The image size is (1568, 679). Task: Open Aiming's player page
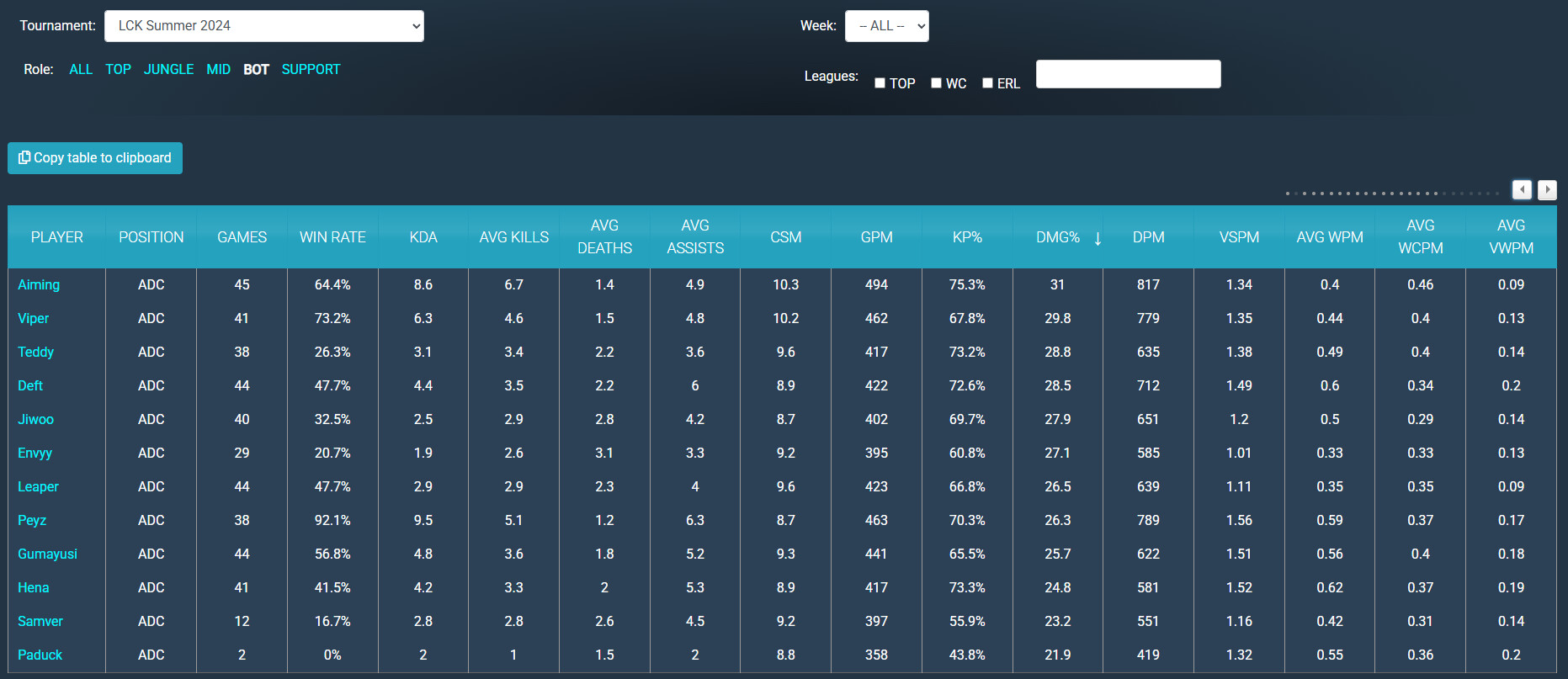pyautogui.click(x=39, y=285)
